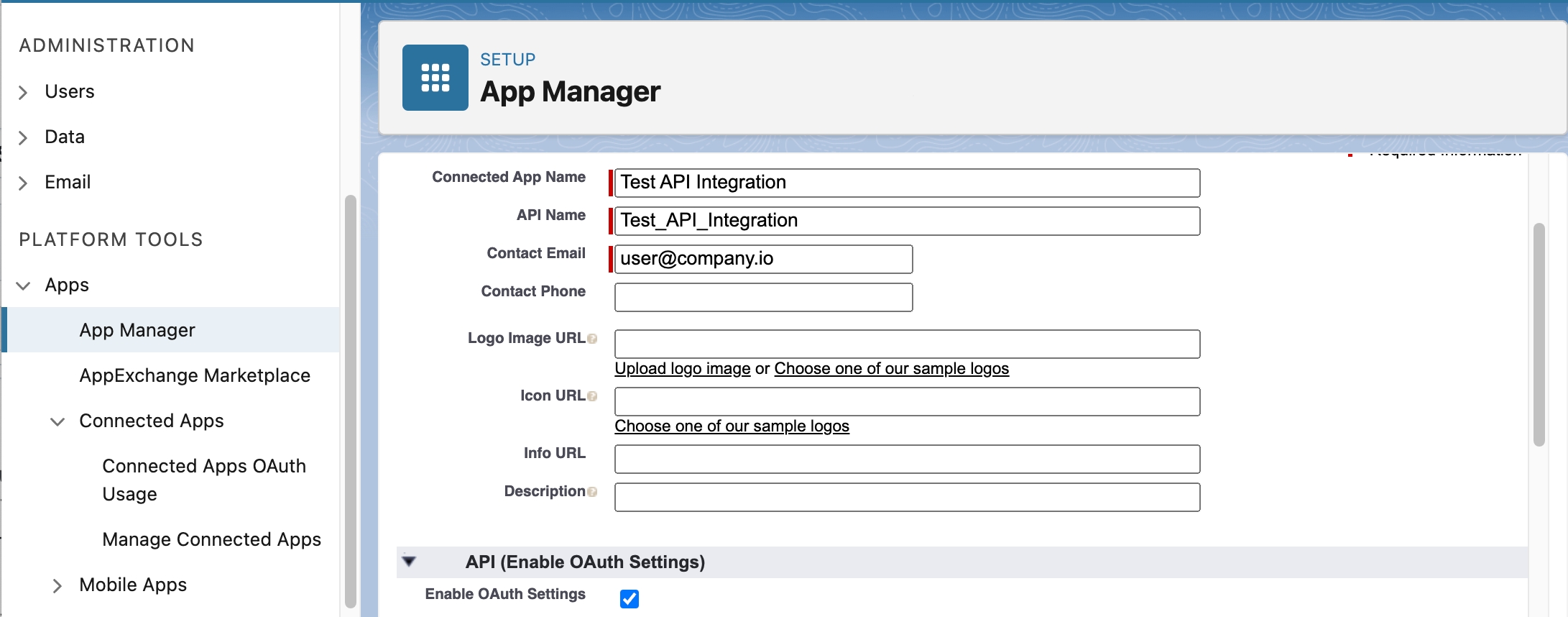Go to Connected Apps OAuth Usage

pos(203,480)
